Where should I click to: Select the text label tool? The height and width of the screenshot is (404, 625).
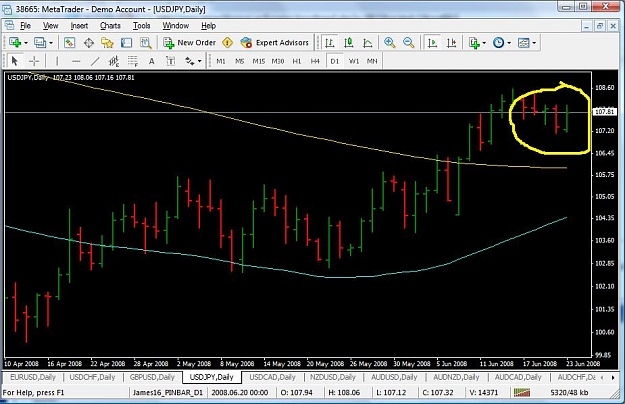(x=171, y=61)
